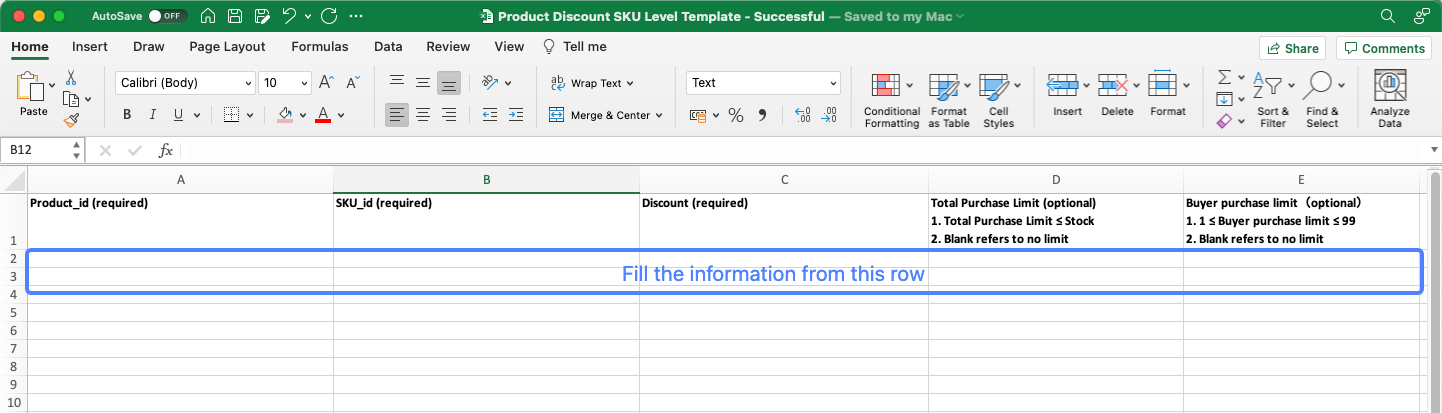Toggle Italic formatting
Viewport: 1442px width, 413px height.
[153, 115]
